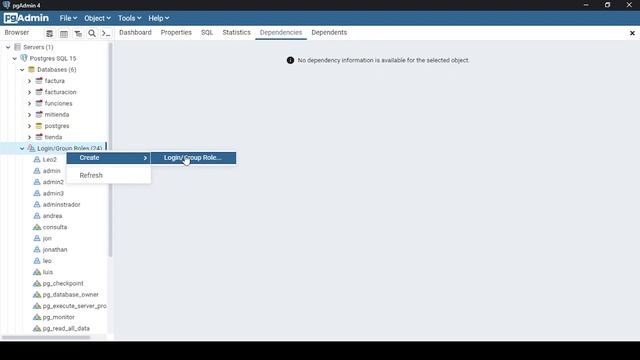This screenshot has width=640, height=360.
Task: Click the browser tree vertical scrollbar
Action: 110,150
